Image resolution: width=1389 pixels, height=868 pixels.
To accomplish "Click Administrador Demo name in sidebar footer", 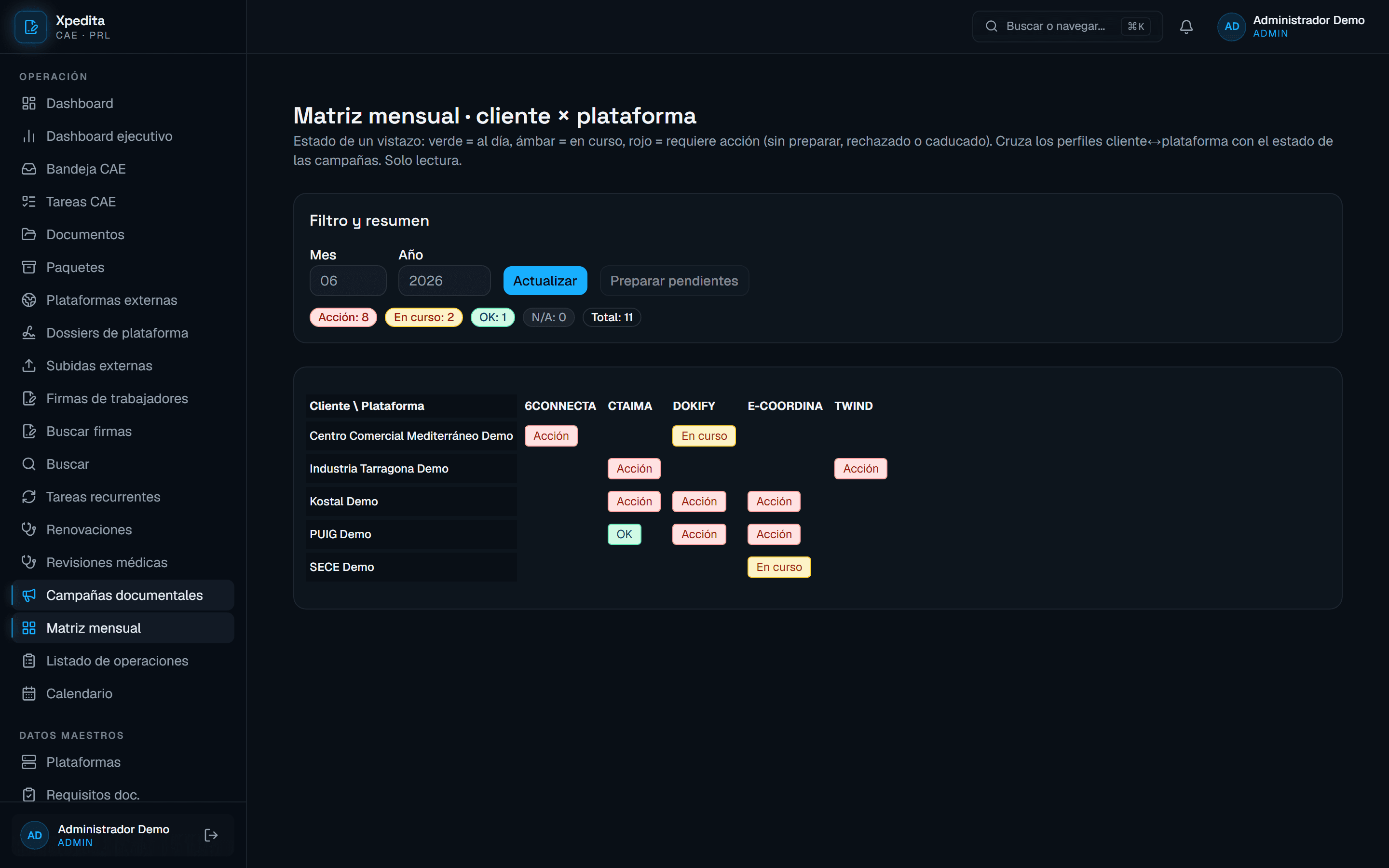I will 114,829.
